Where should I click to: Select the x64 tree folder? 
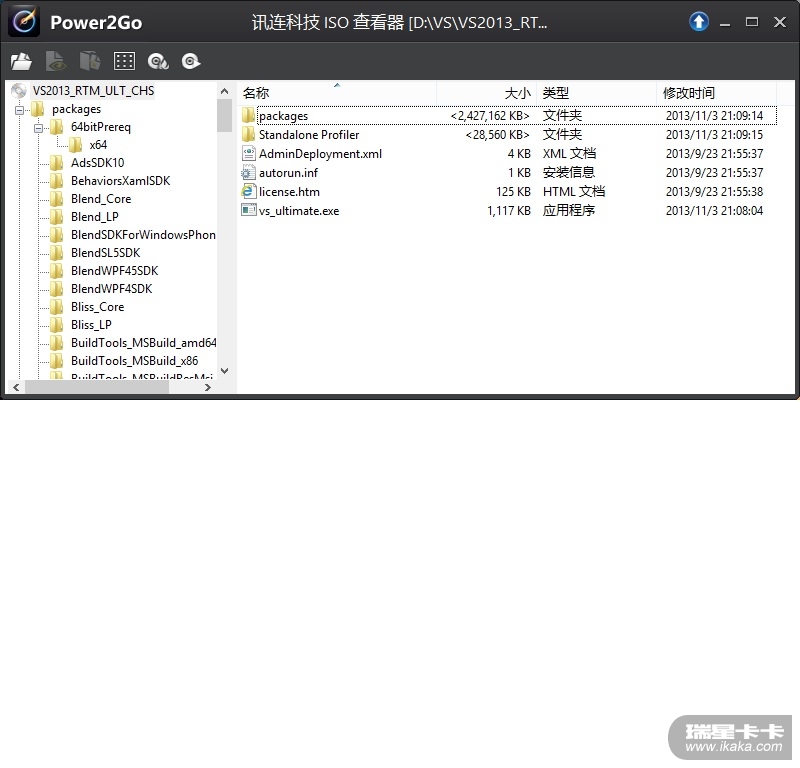(98, 145)
